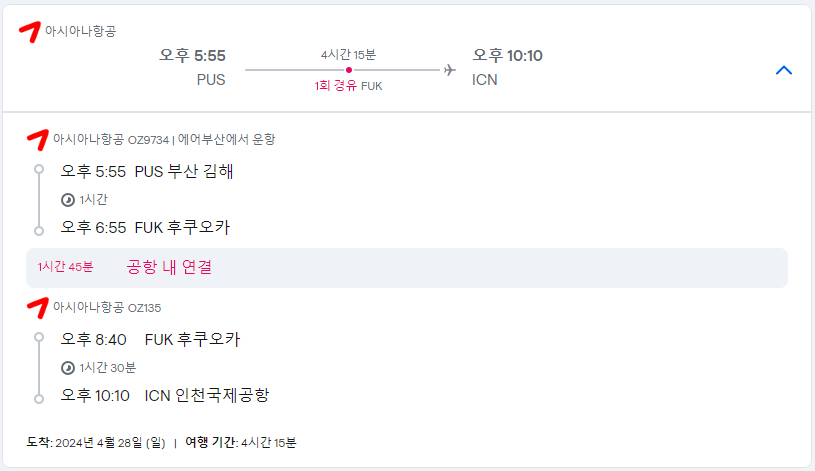Click the airplane icon on route line
Screen dimensions: 815x471
coord(449,70)
